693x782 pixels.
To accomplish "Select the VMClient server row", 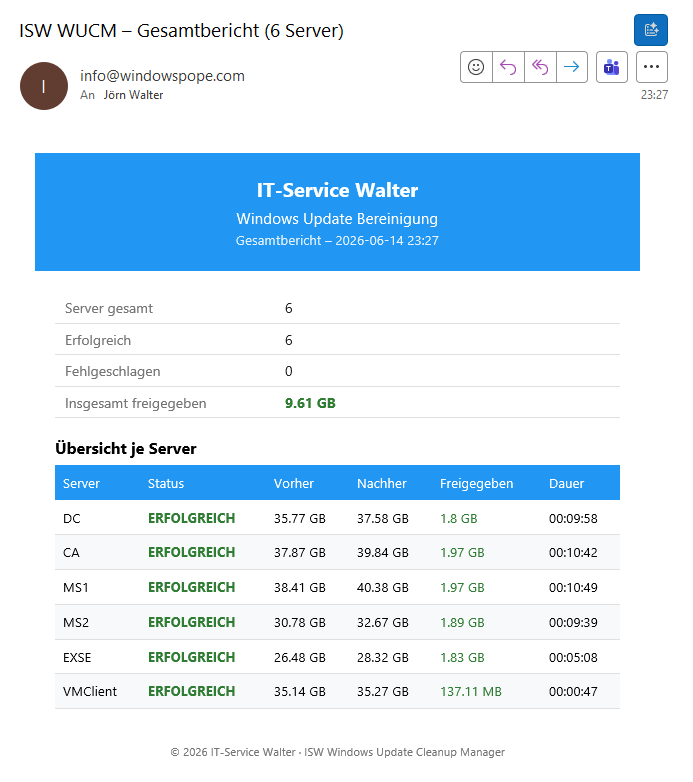I will [x=338, y=691].
